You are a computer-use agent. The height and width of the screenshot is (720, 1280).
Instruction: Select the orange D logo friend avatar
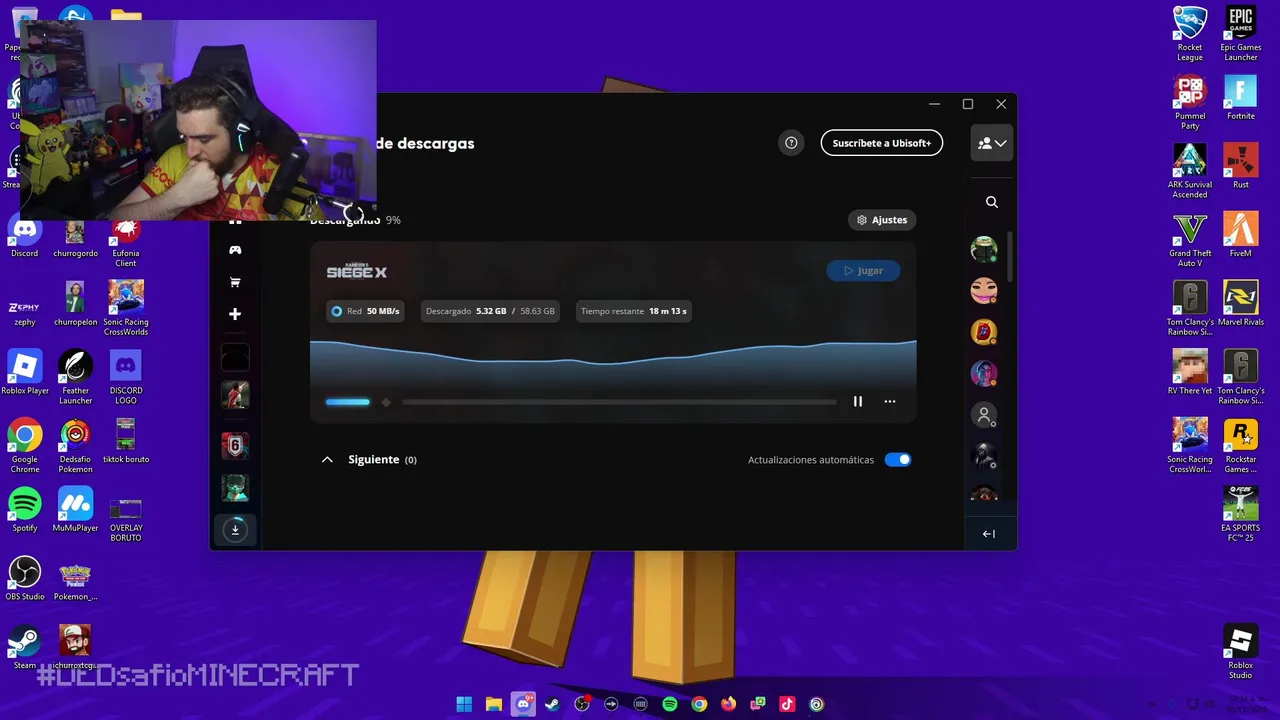pos(984,332)
